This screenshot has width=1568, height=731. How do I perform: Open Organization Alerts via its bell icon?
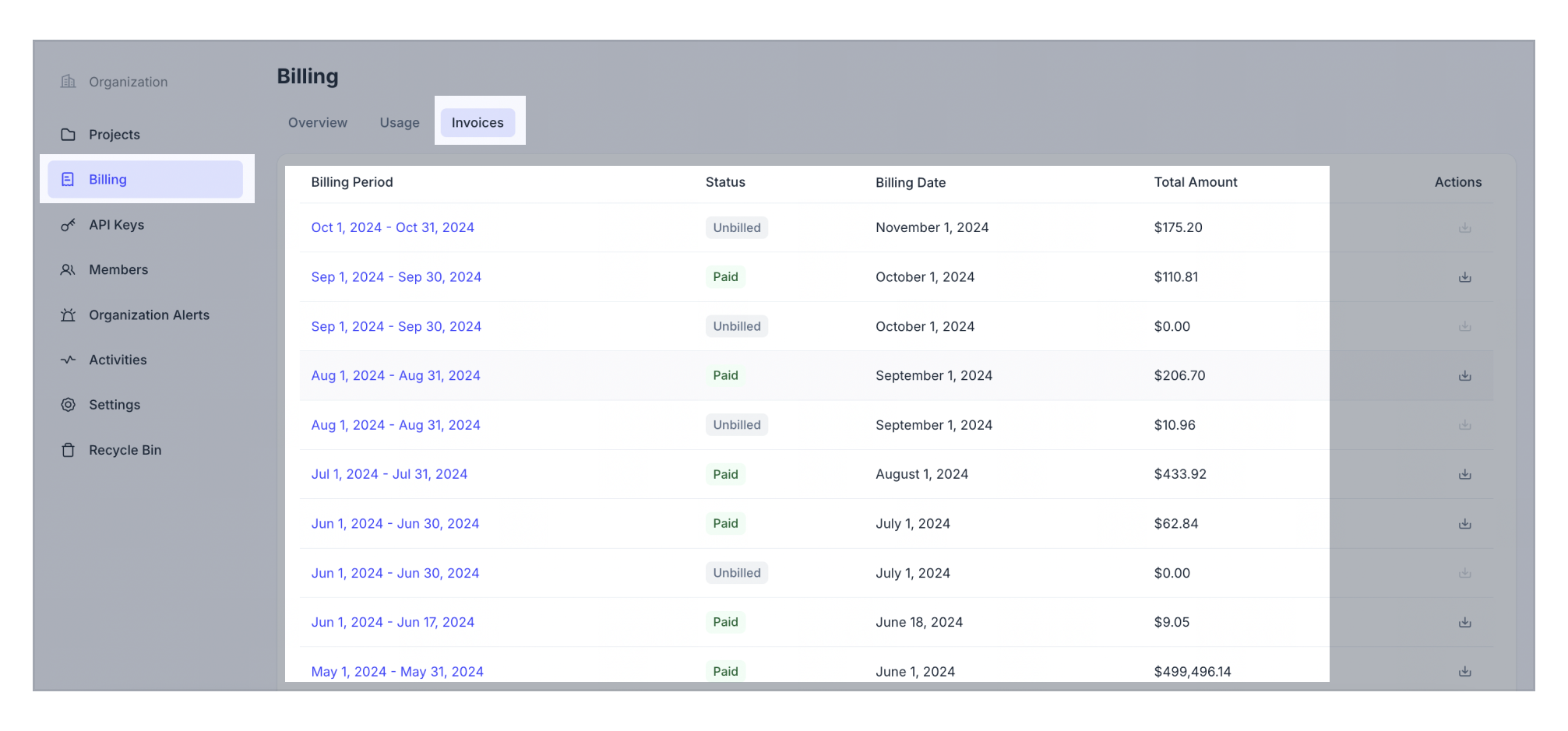click(68, 315)
